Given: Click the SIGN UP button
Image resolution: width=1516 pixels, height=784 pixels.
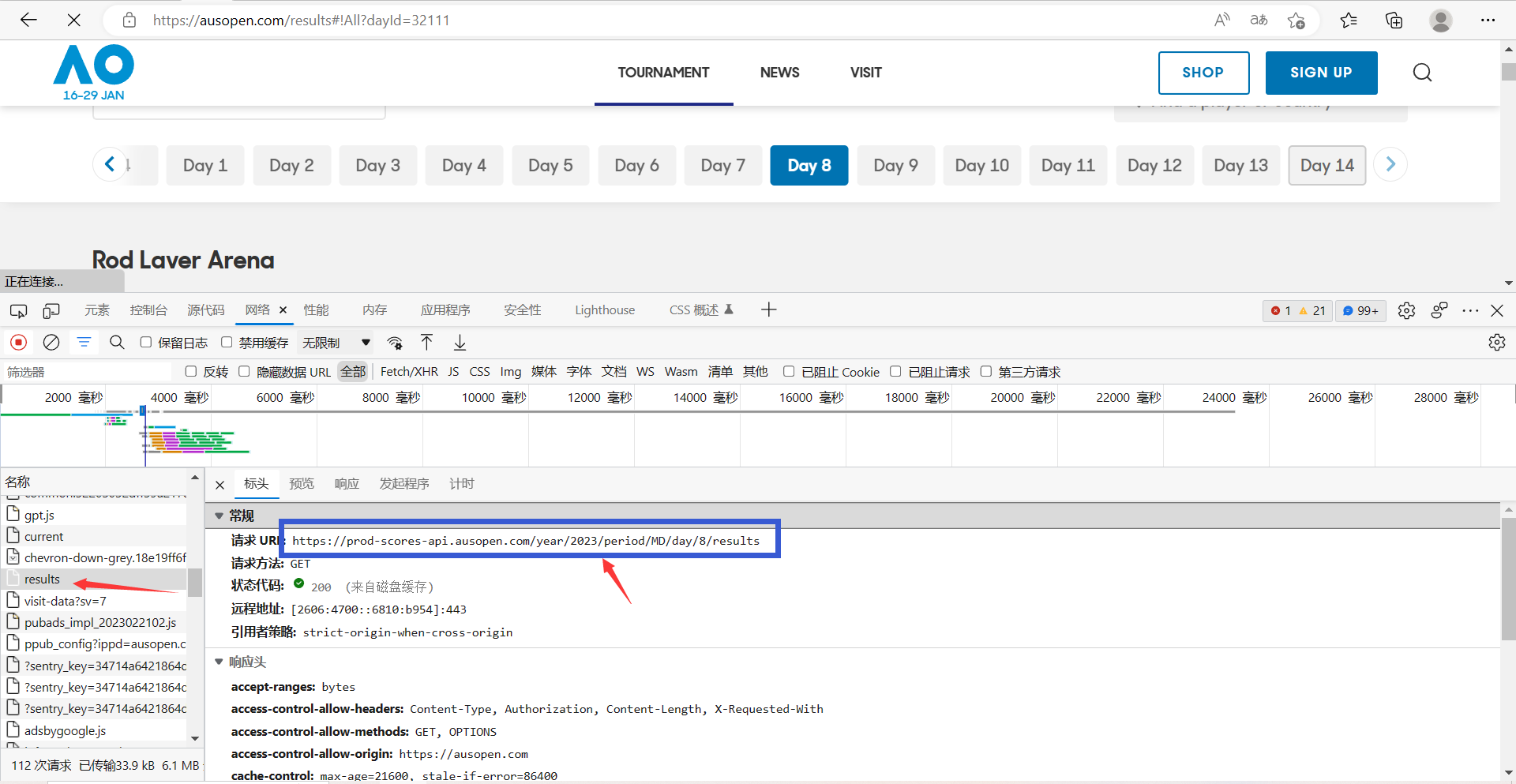Looking at the screenshot, I should (1321, 73).
